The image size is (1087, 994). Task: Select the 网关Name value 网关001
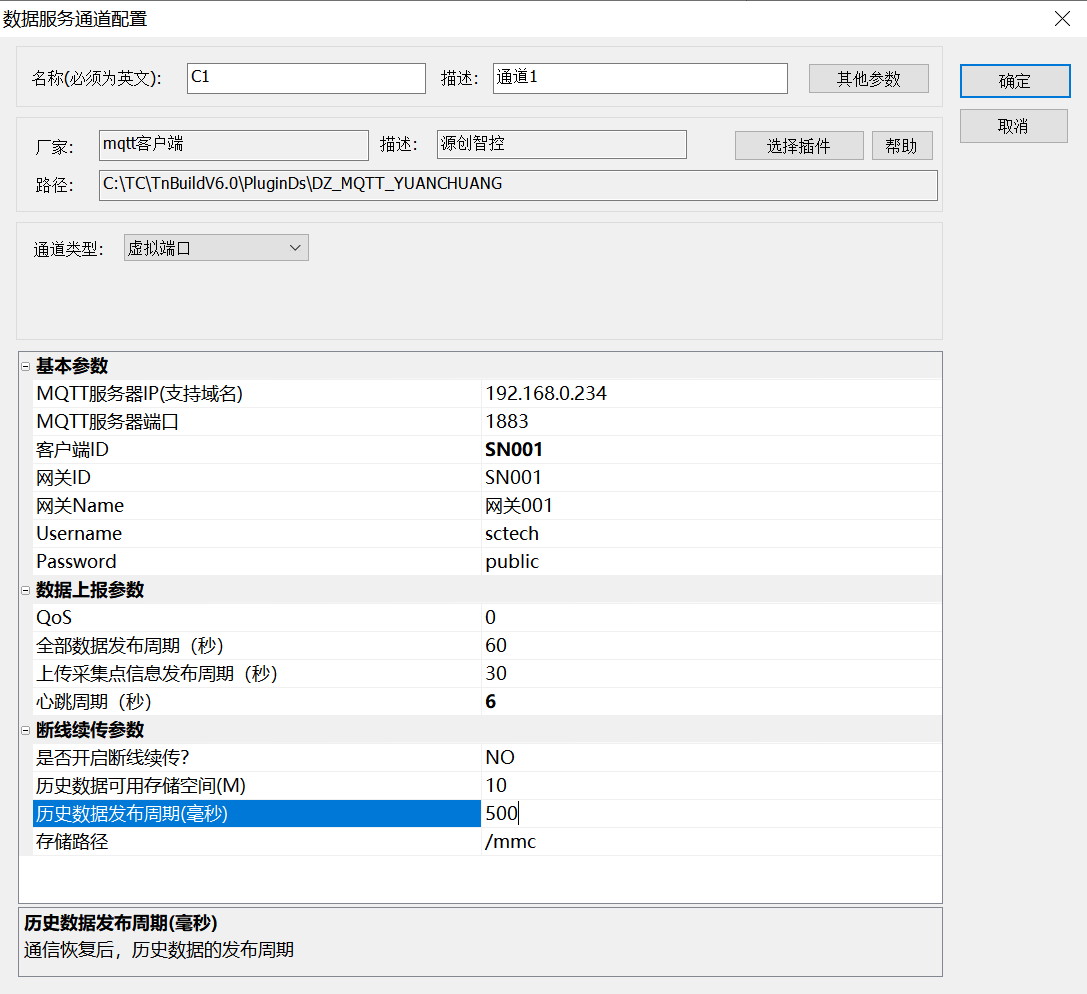click(x=711, y=506)
